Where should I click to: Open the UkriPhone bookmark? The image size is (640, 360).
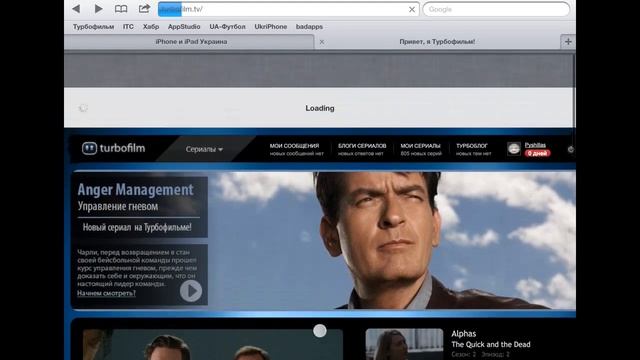point(271,27)
